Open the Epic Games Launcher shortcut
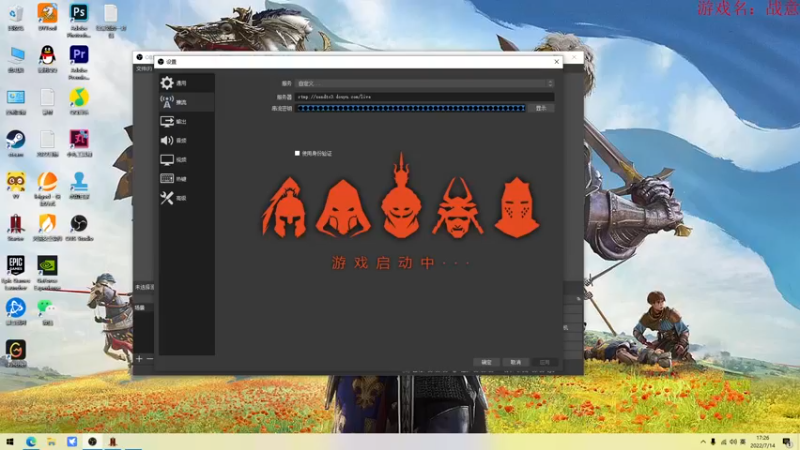The width and height of the screenshot is (800, 450). point(16,273)
